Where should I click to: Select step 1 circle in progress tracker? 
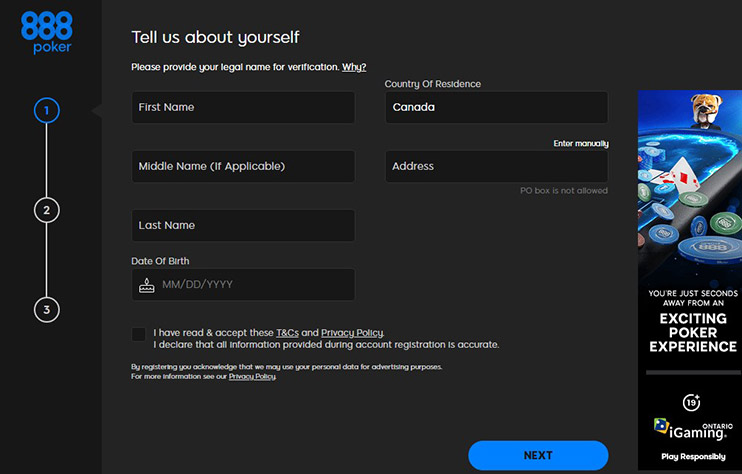tap(46, 110)
